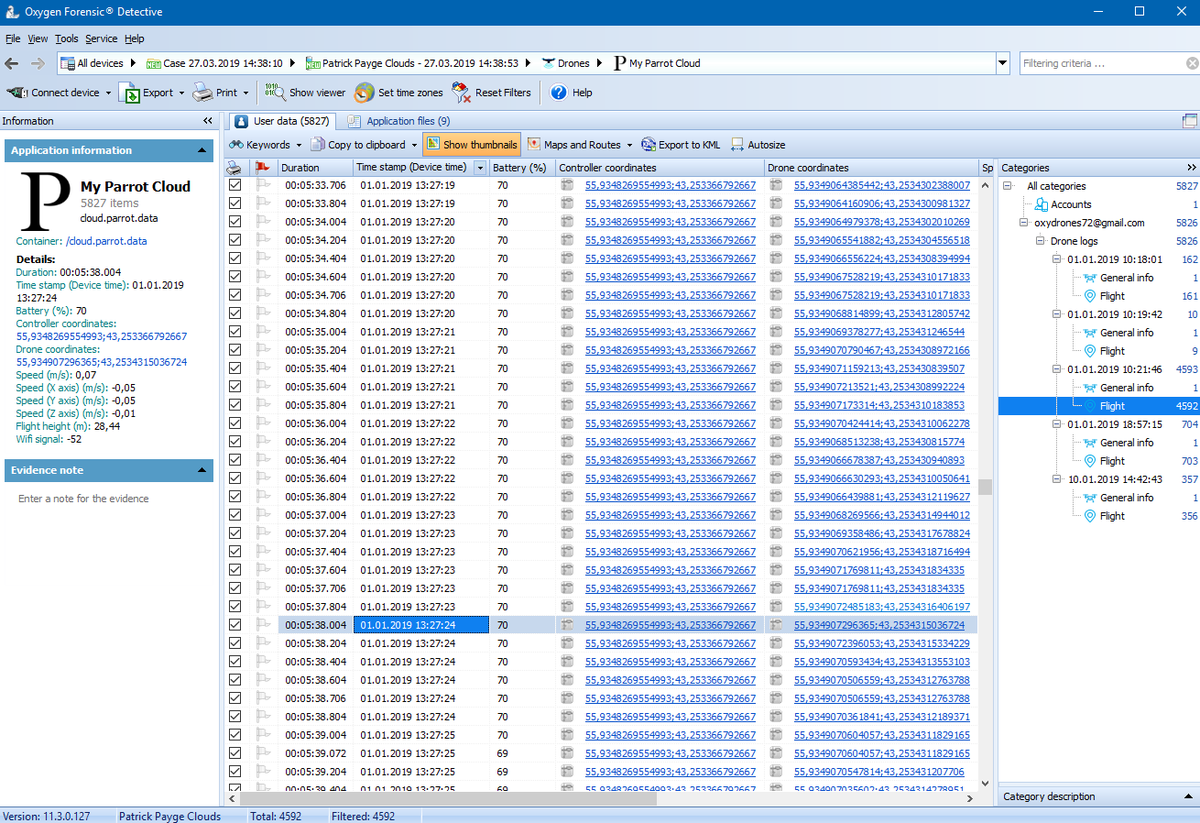
Task: Expand the Category description panel
Action: (x=1187, y=797)
